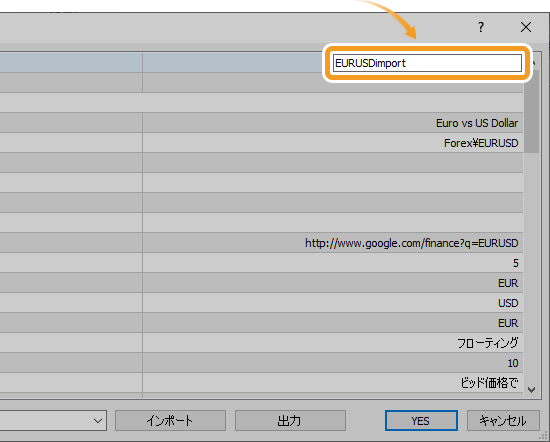Viewport: 550px width, 442px height.
Task: Select the value 10 cell
Action: click(x=333, y=363)
